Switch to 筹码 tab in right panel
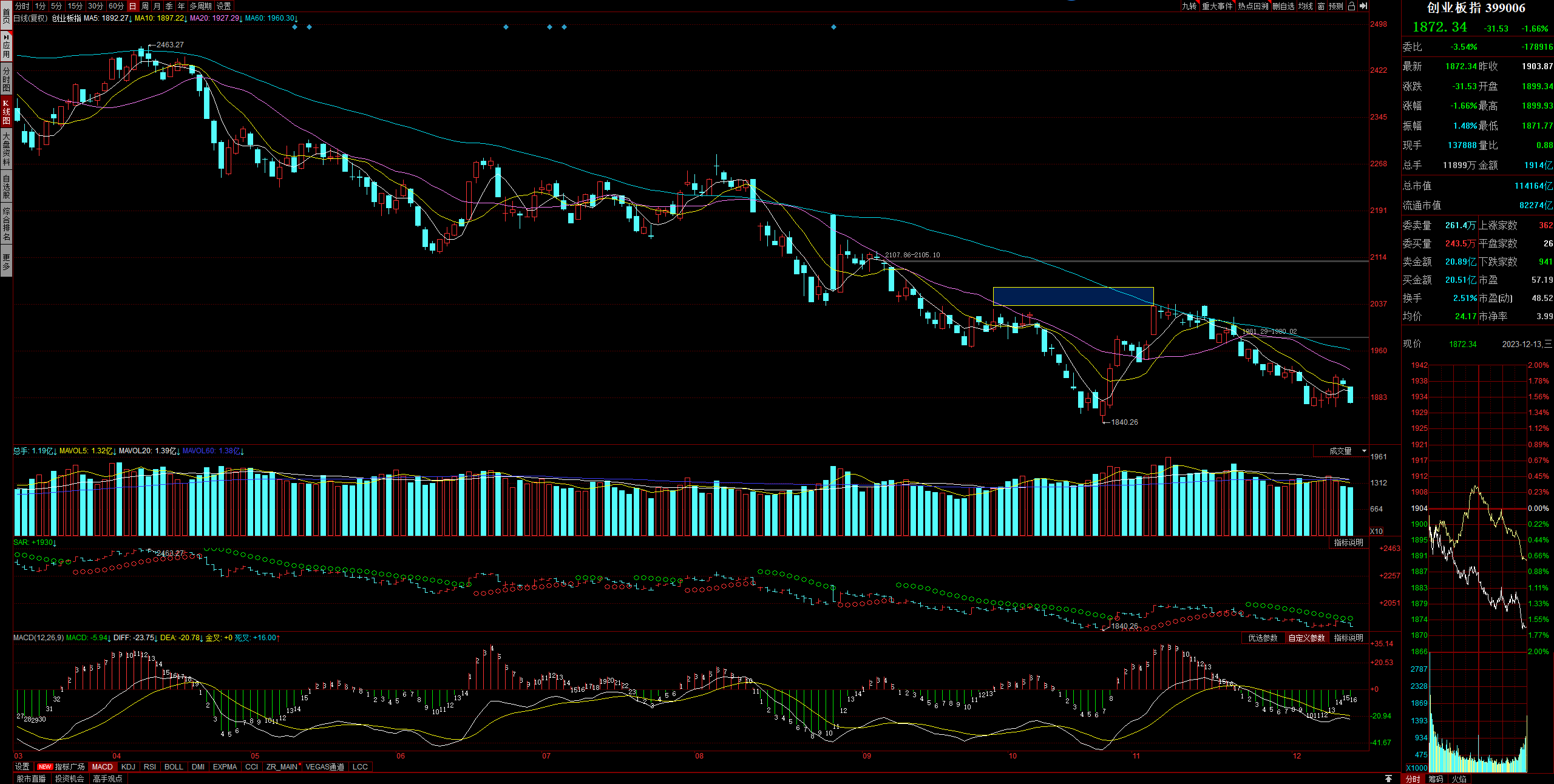This screenshot has width=1554, height=784. (x=1436, y=779)
